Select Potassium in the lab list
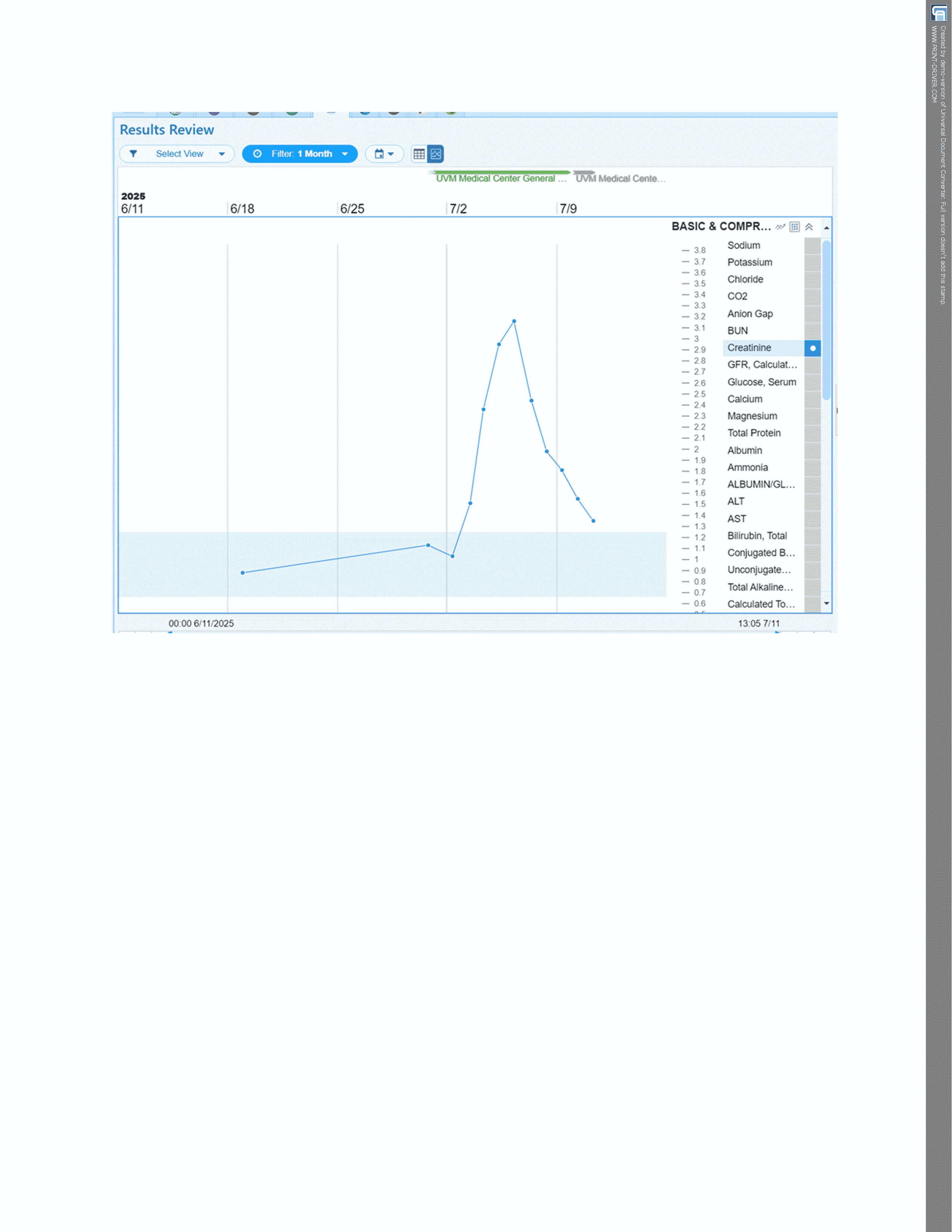Screen dimensions: 952x1232 (750, 262)
